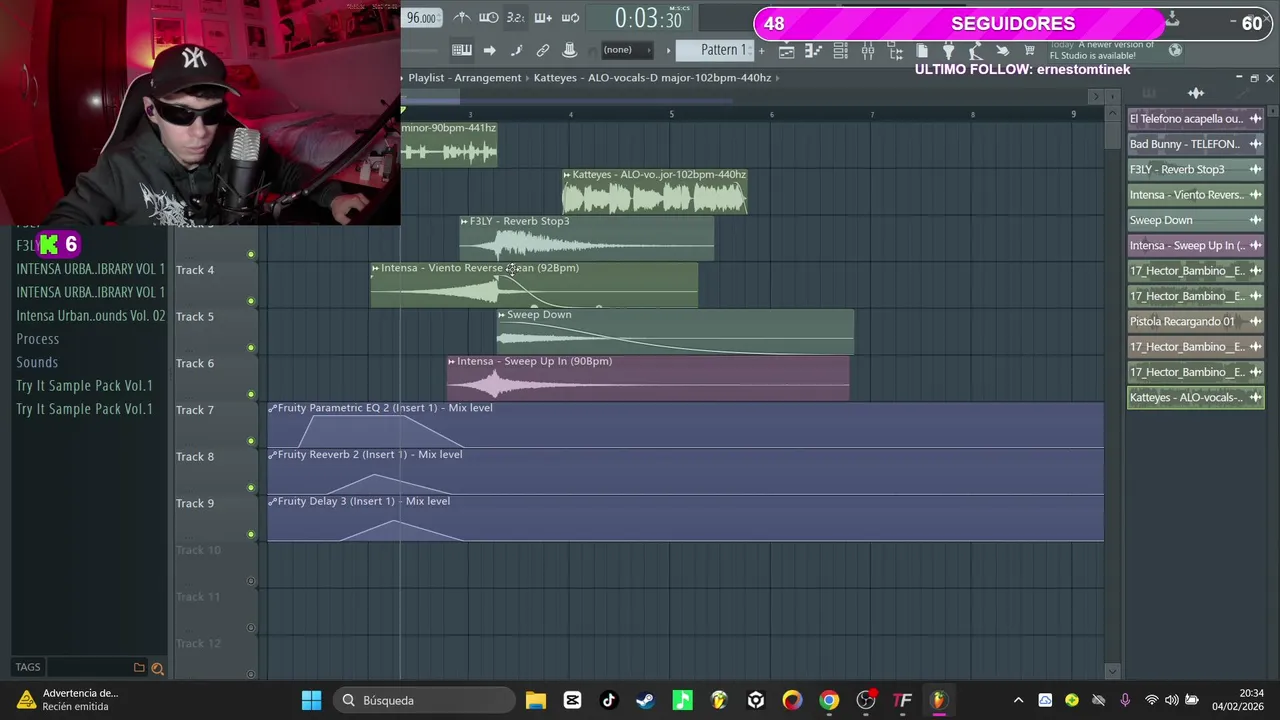Open Windows Start menu

[311, 700]
